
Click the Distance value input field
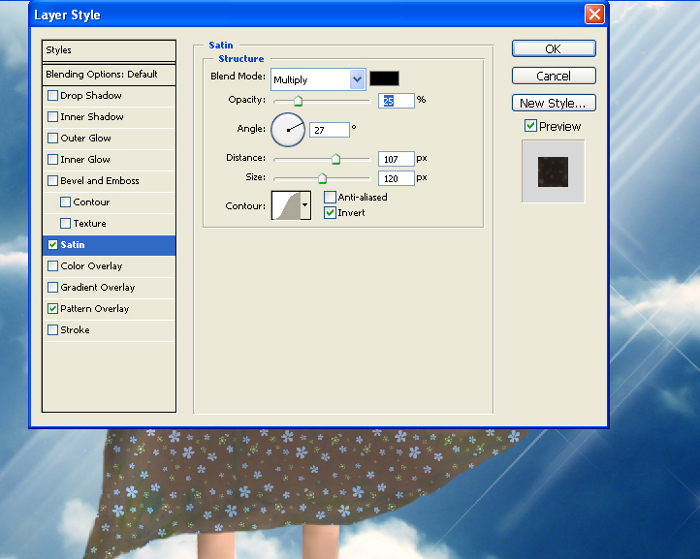pos(396,159)
